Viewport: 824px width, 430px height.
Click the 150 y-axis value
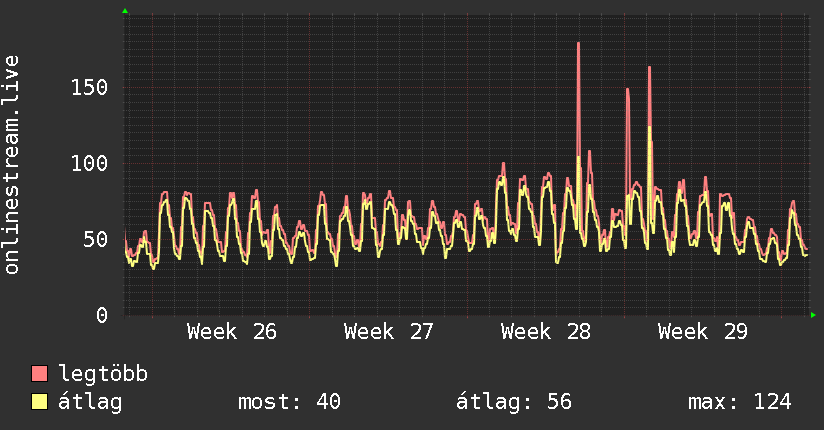[x=89, y=87]
